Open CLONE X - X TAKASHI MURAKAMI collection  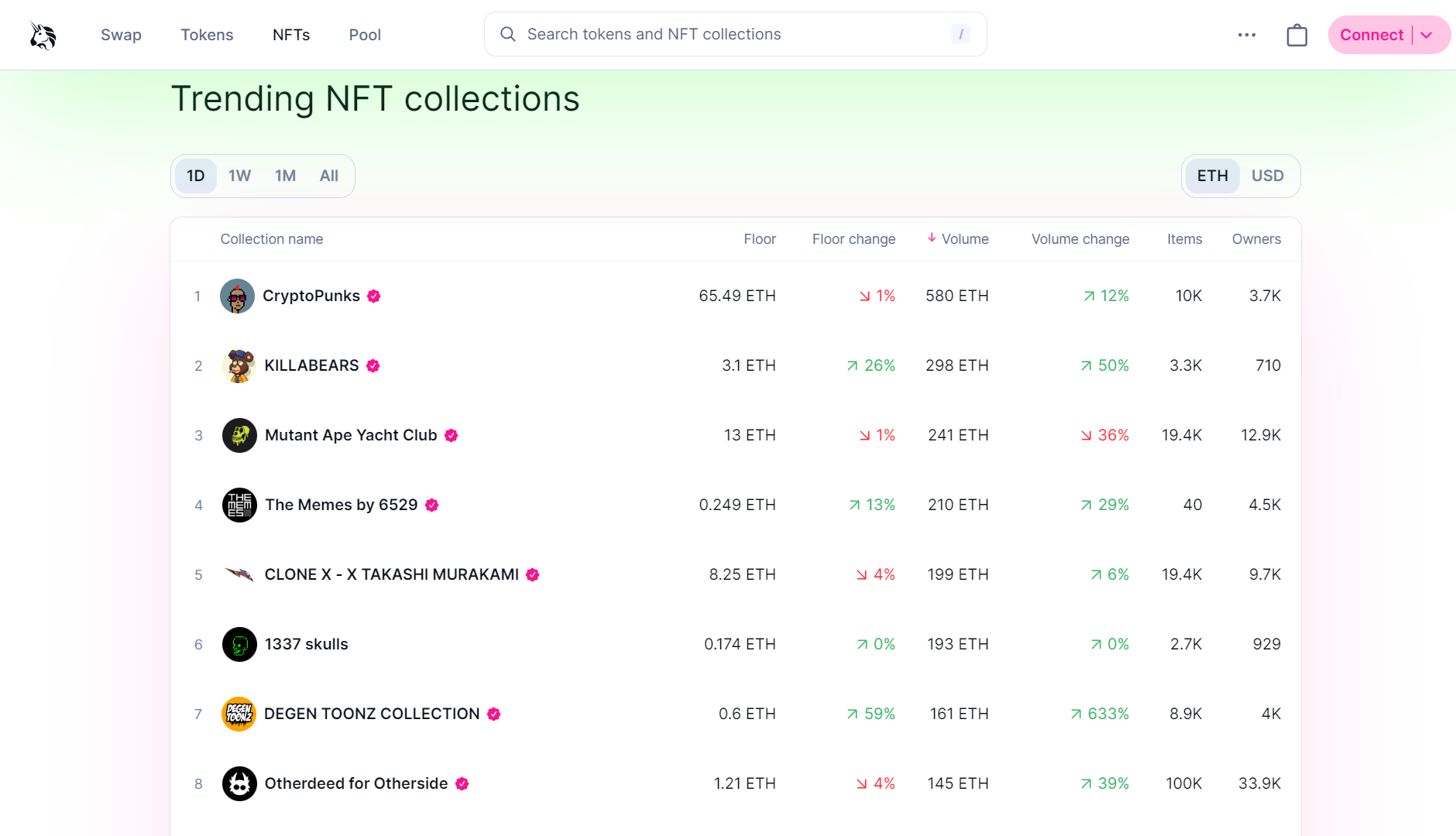(x=392, y=574)
